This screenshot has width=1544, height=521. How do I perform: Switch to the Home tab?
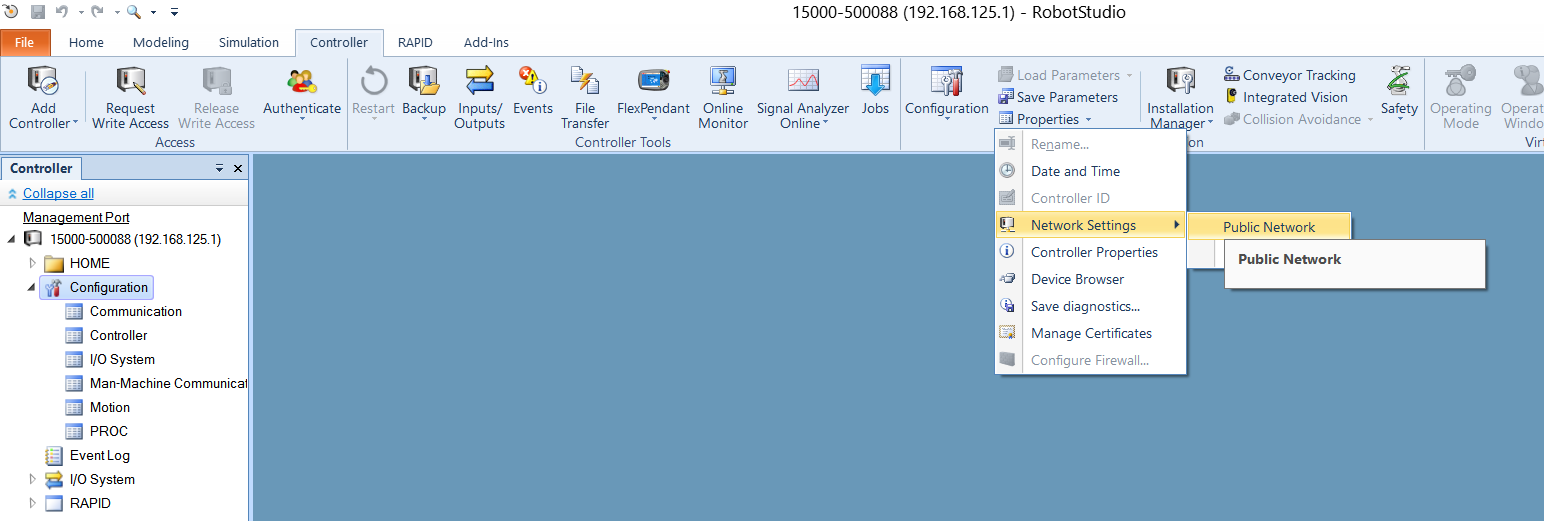[86, 42]
